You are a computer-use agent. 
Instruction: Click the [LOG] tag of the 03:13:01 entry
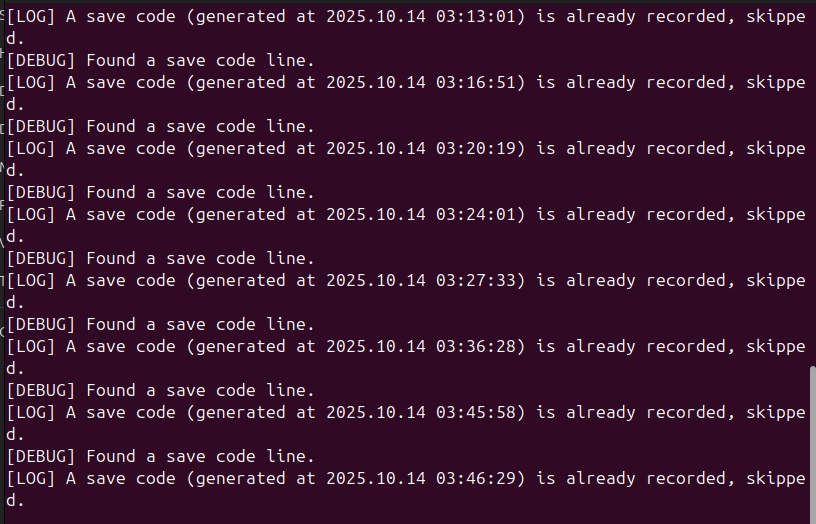pyautogui.click(x=31, y=17)
